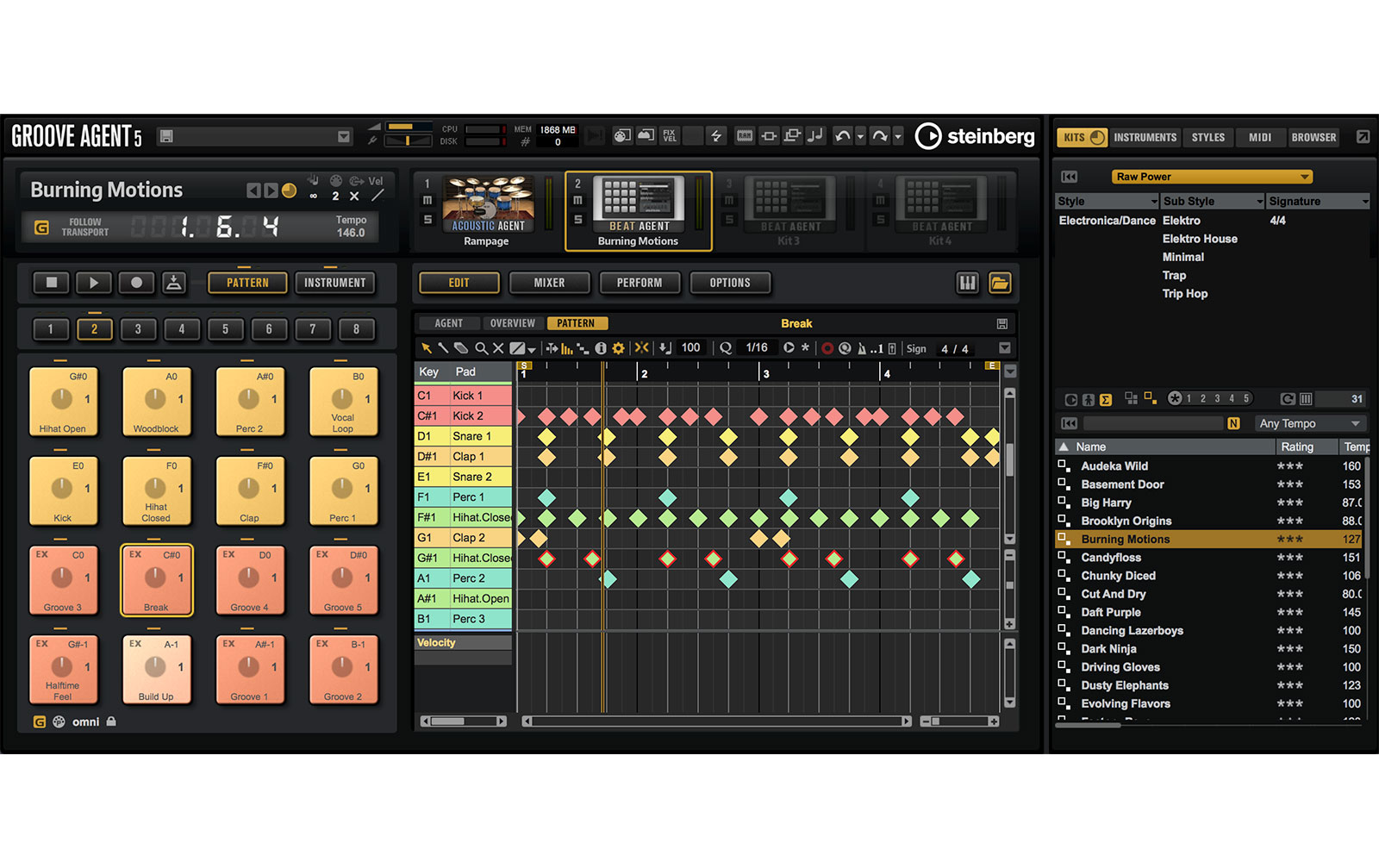Open the Raw Power kit dropdown
This screenshot has width=1379, height=868.
1212,177
